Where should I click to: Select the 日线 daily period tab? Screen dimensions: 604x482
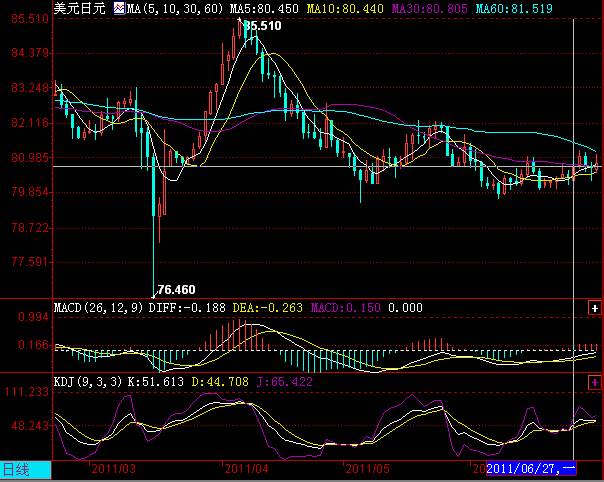pos(25,470)
